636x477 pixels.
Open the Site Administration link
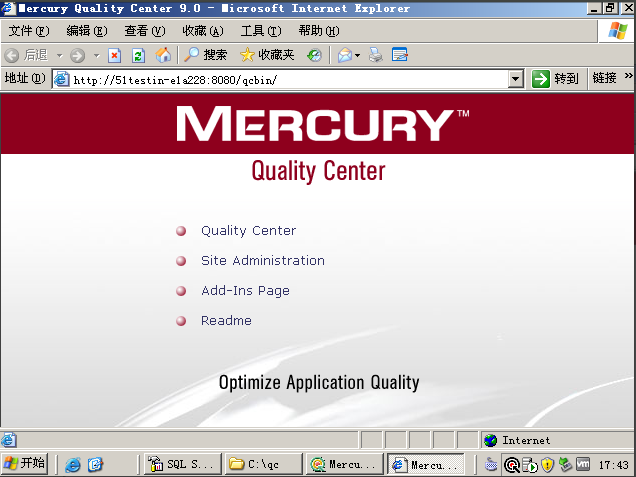[x=263, y=260]
